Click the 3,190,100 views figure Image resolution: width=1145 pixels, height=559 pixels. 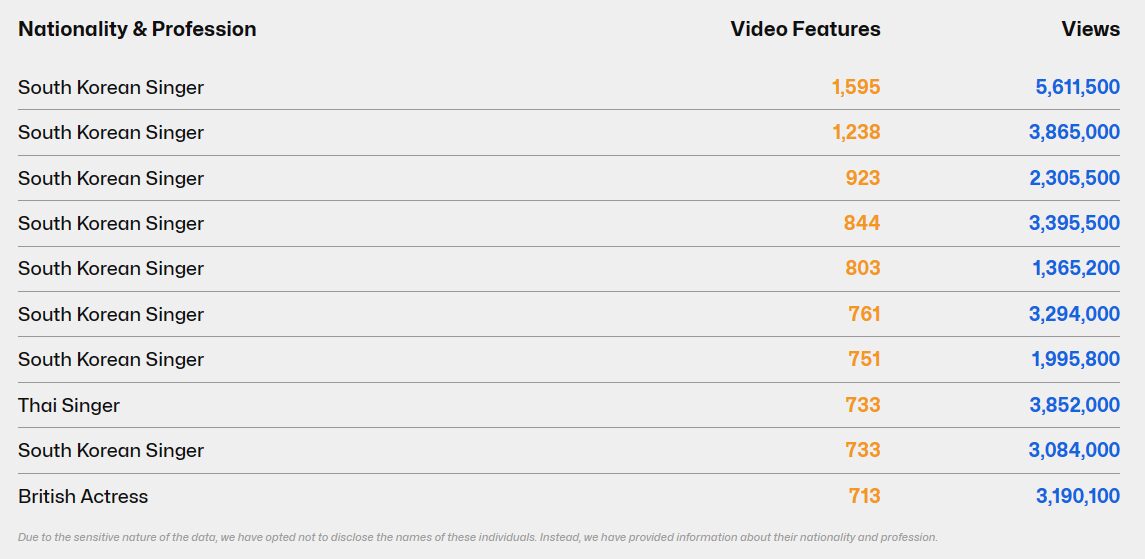1077,496
